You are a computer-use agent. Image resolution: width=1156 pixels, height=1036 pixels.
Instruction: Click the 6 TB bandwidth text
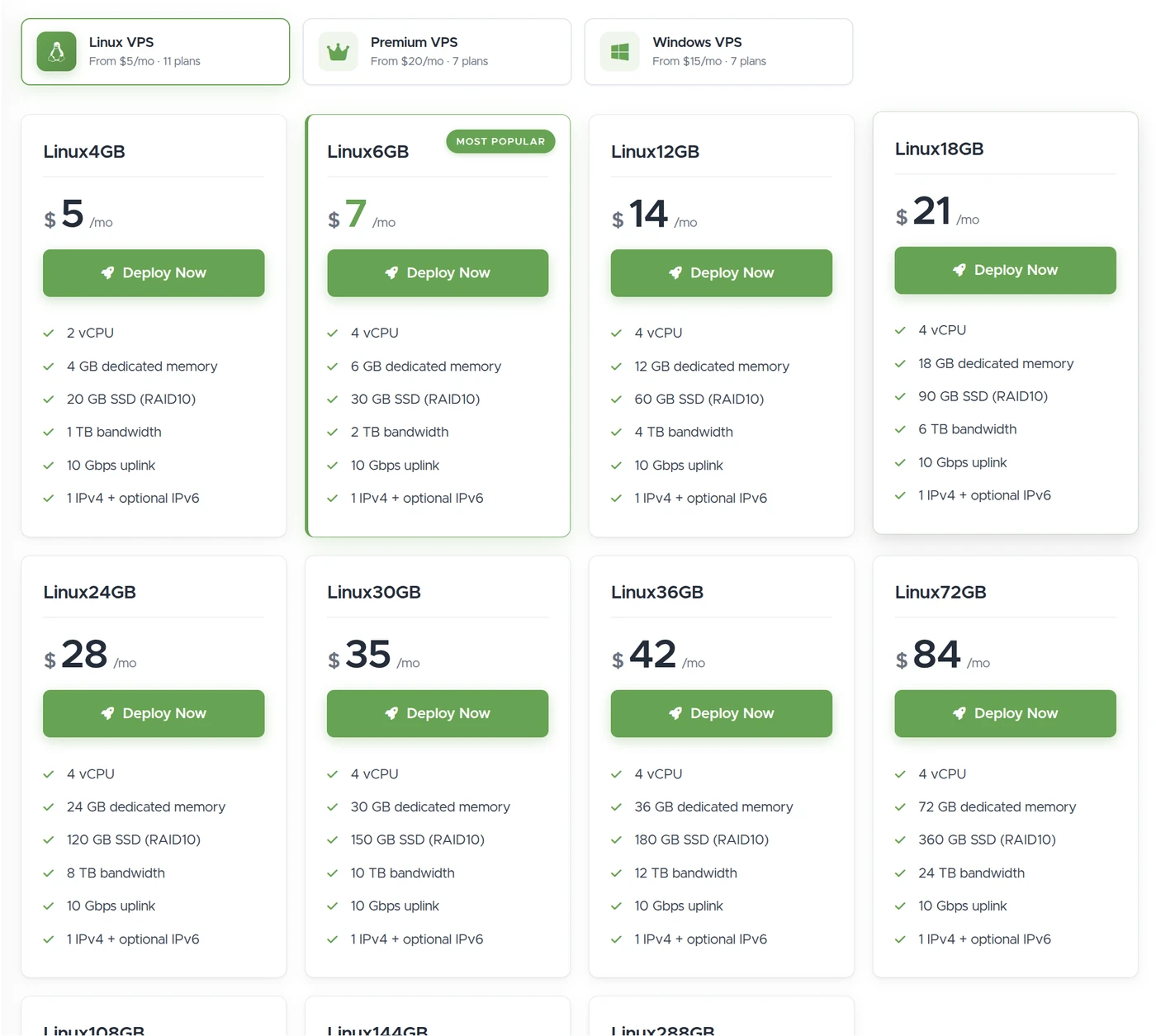(968, 430)
